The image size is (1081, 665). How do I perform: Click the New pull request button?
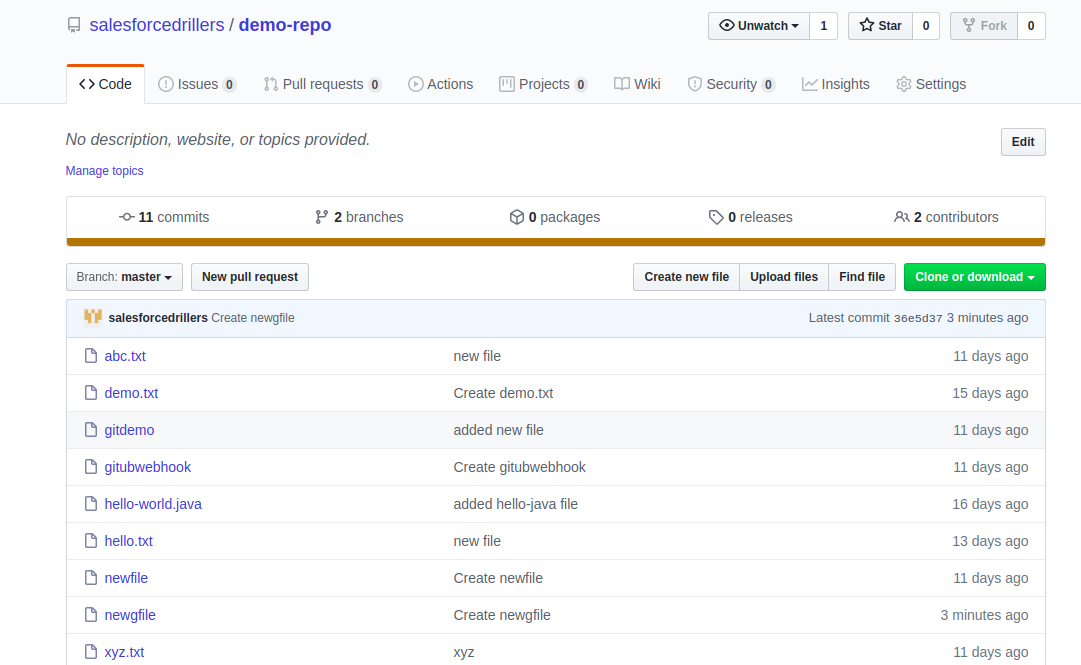250,277
